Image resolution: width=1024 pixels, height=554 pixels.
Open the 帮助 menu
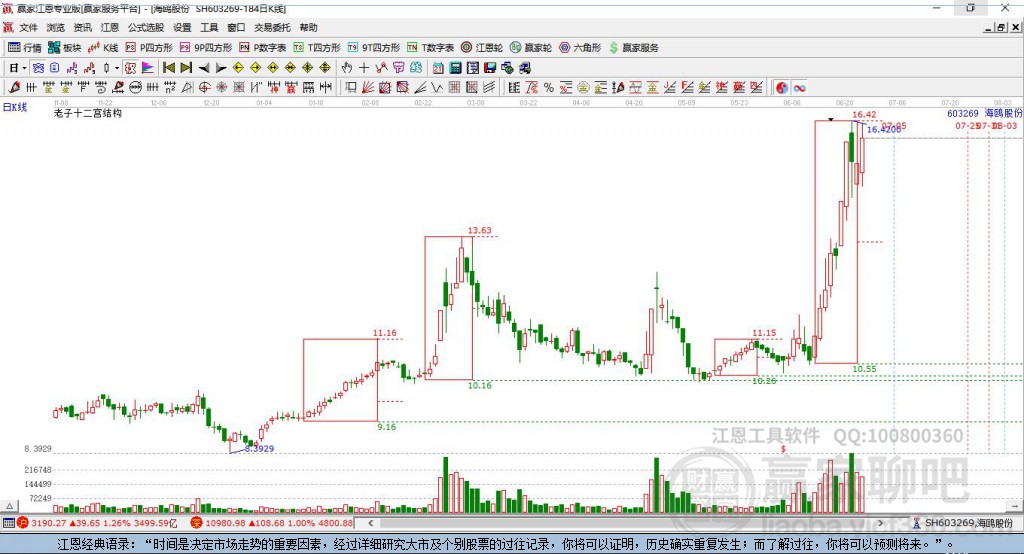coord(308,27)
